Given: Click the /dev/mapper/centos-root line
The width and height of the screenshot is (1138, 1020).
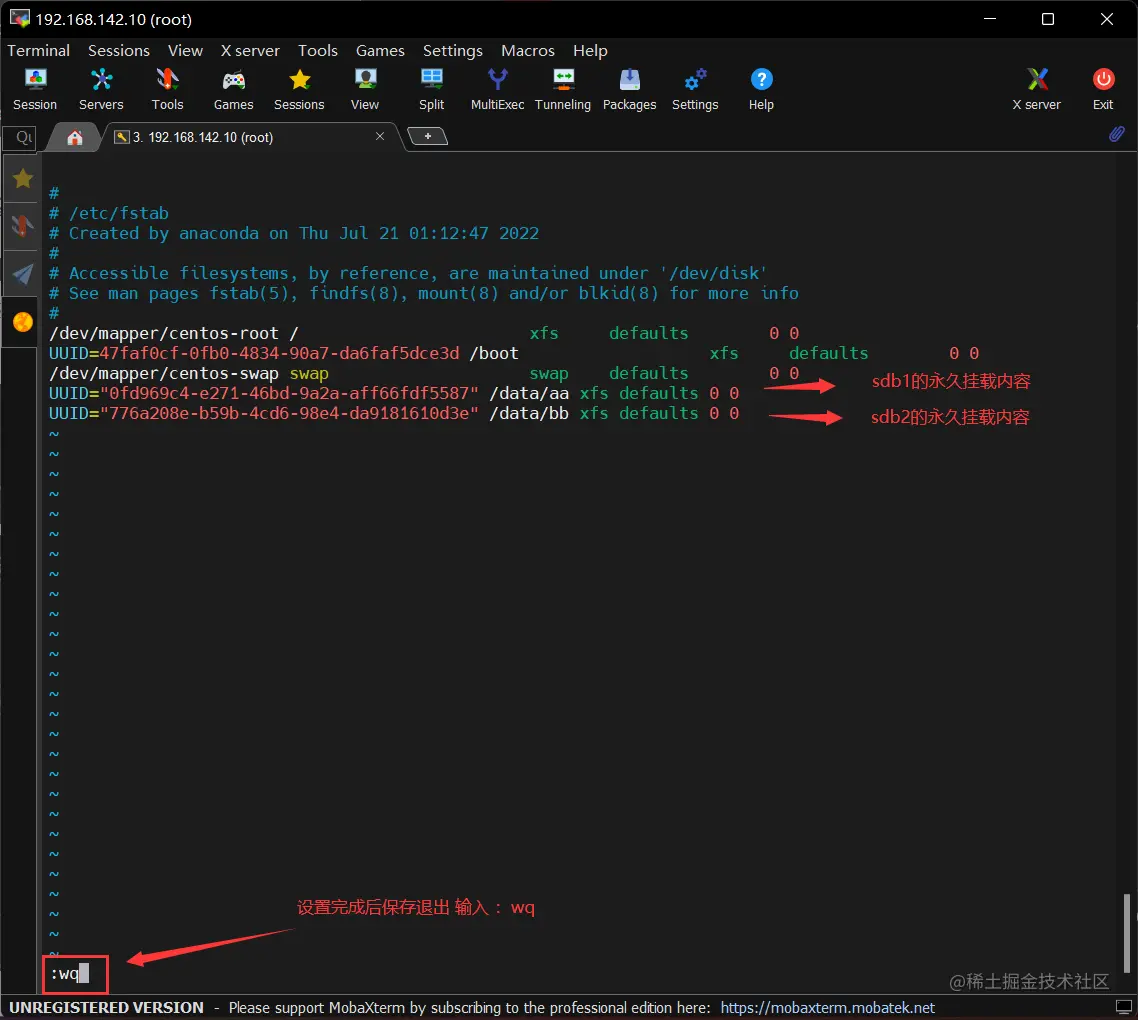Looking at the screenshot, I should point(424,333).
